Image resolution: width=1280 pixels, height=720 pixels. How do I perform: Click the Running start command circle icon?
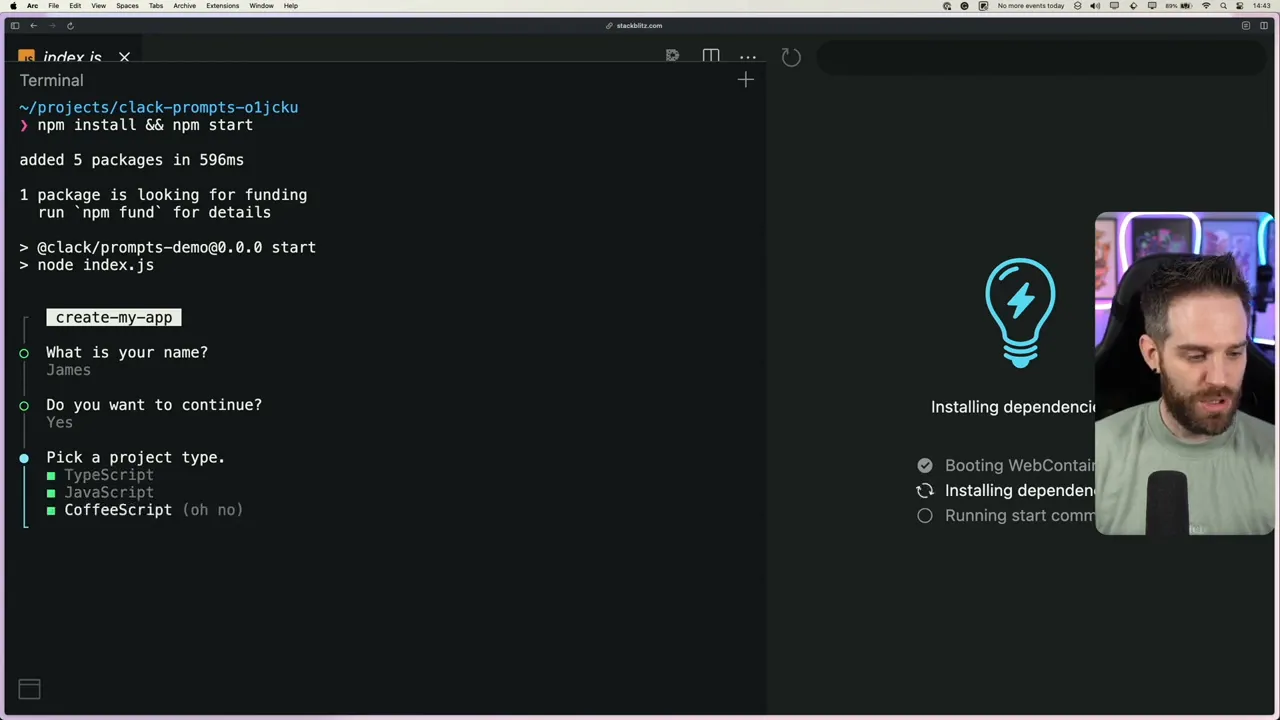tap(925, 515)
